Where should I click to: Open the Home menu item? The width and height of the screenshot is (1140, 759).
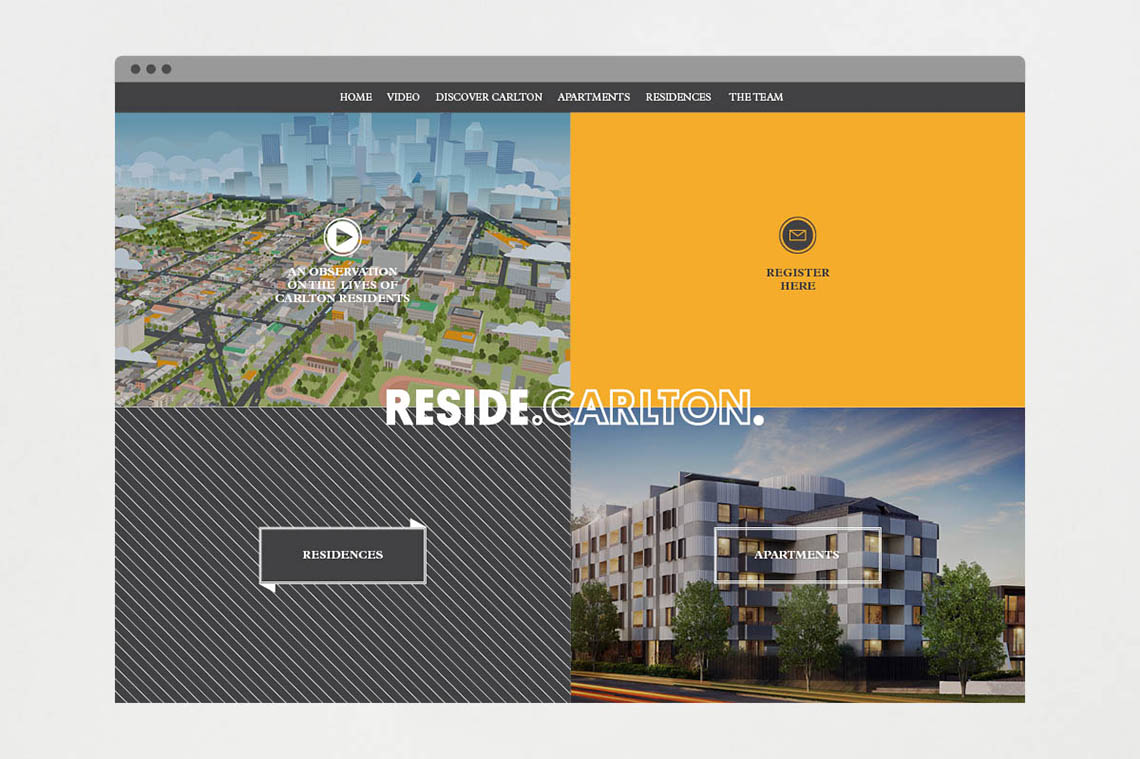pyautogui.click(x=355, y=97)
